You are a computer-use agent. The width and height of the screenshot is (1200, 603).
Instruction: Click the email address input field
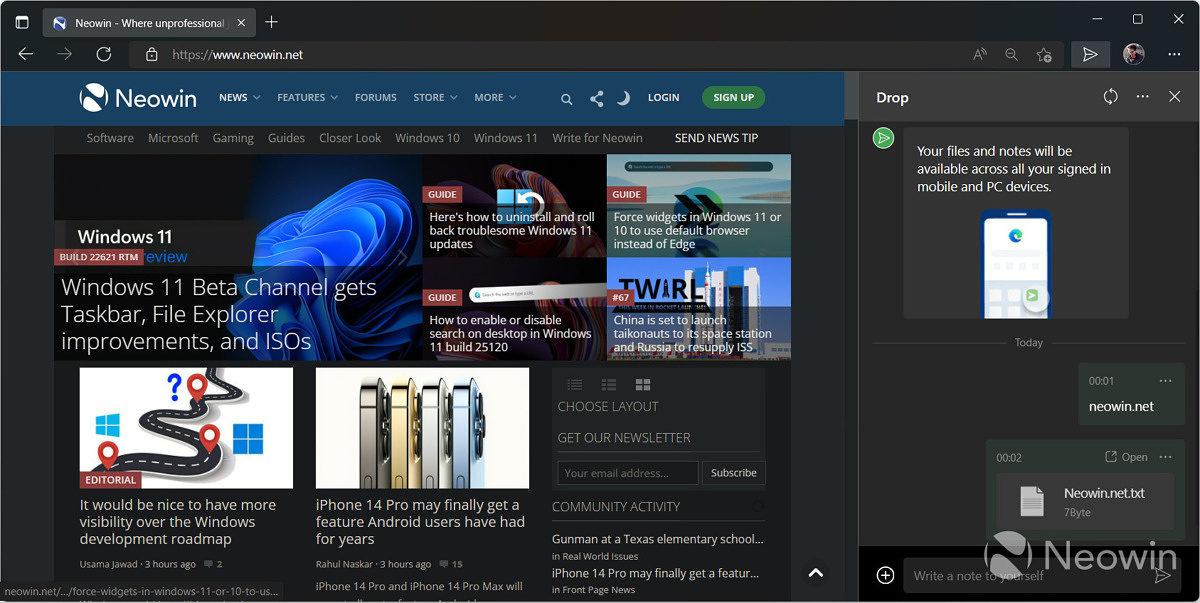click(x=627, y=473)
